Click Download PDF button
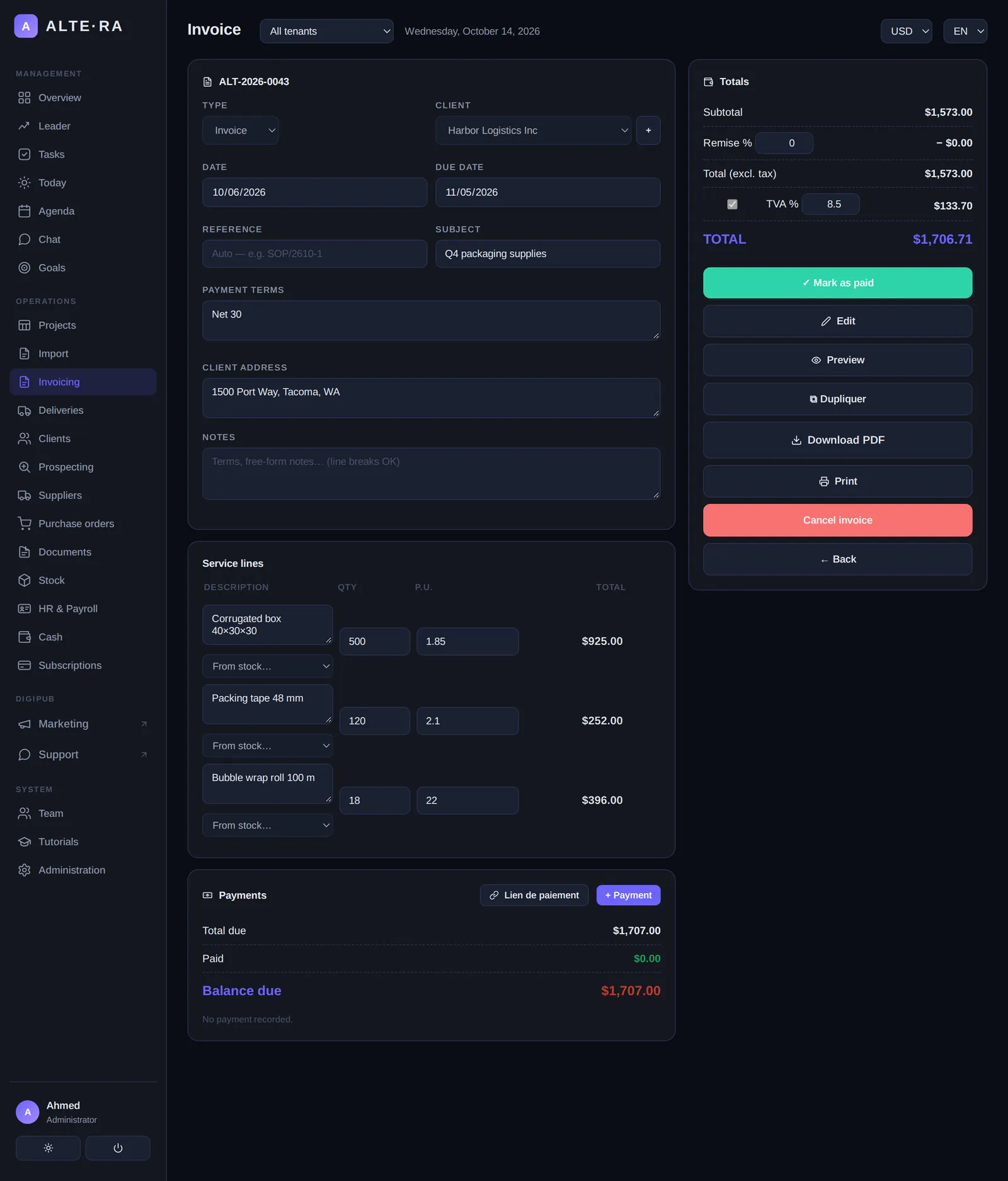Screen dimensions: 1008x1181 click(837, 440)
